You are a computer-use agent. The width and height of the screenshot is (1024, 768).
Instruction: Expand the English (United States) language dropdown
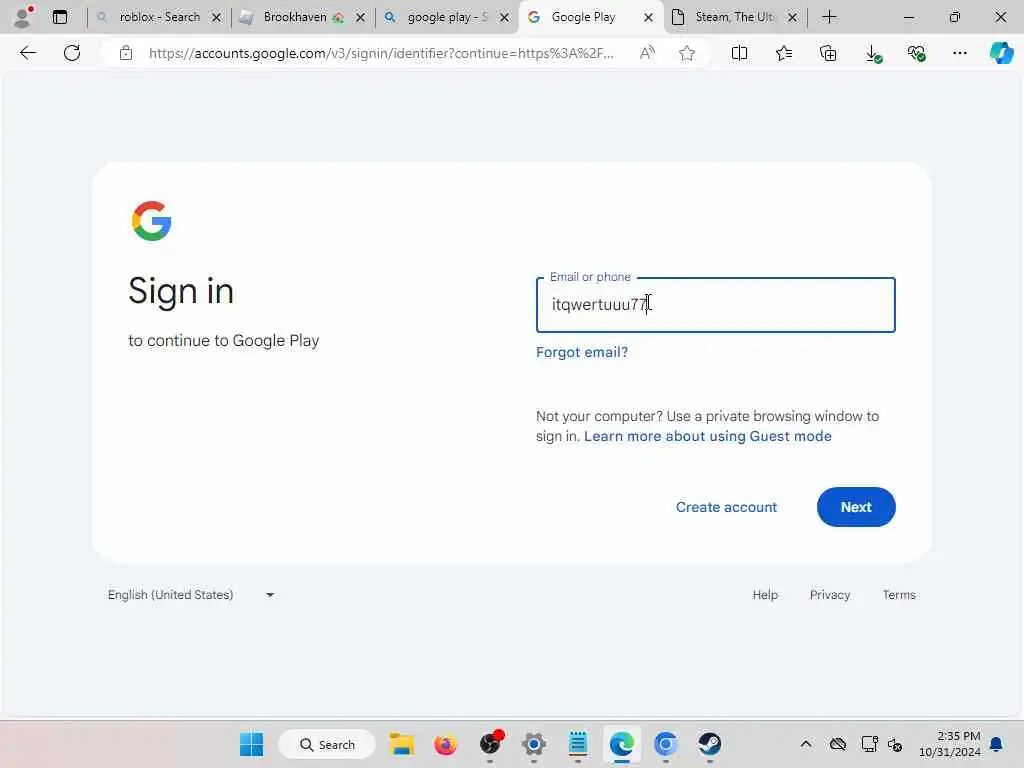click(191, 595)
